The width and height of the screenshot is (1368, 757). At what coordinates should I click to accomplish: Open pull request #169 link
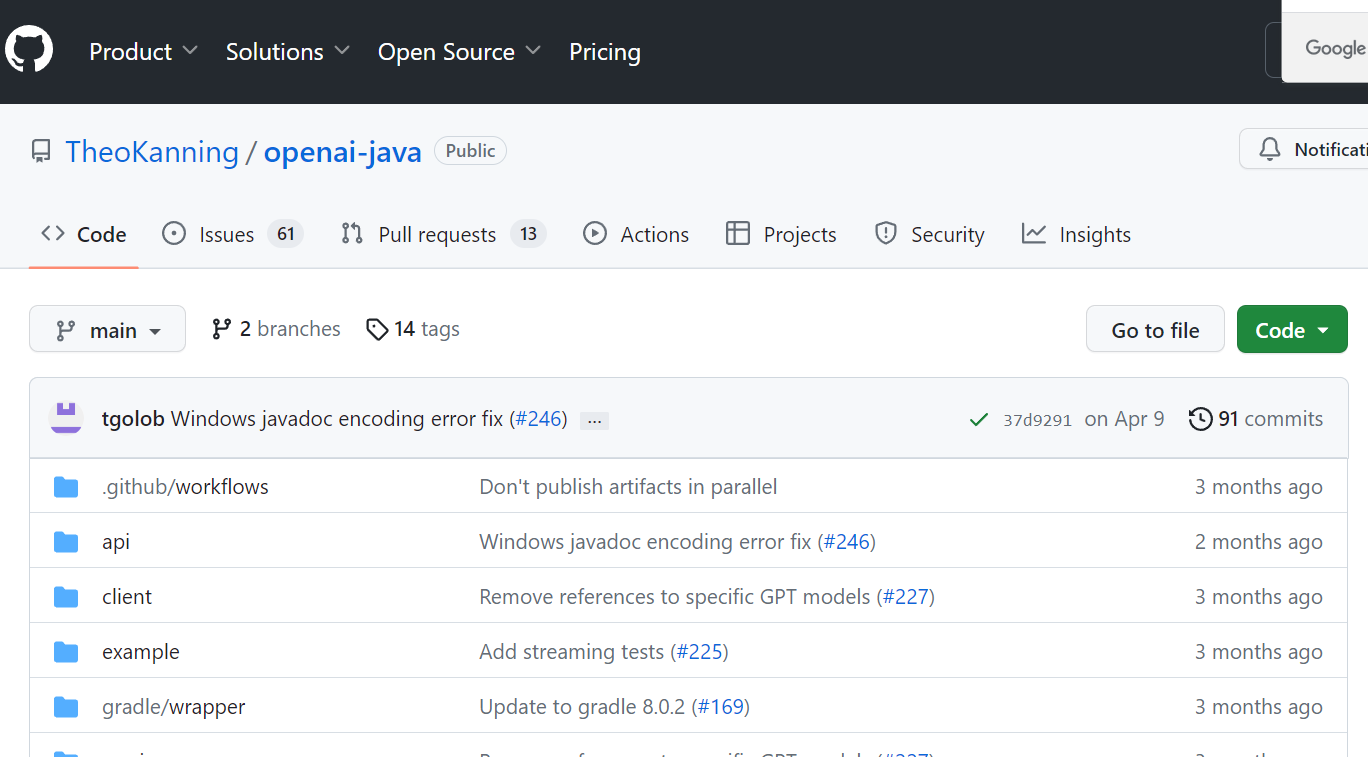click(721, 707)
